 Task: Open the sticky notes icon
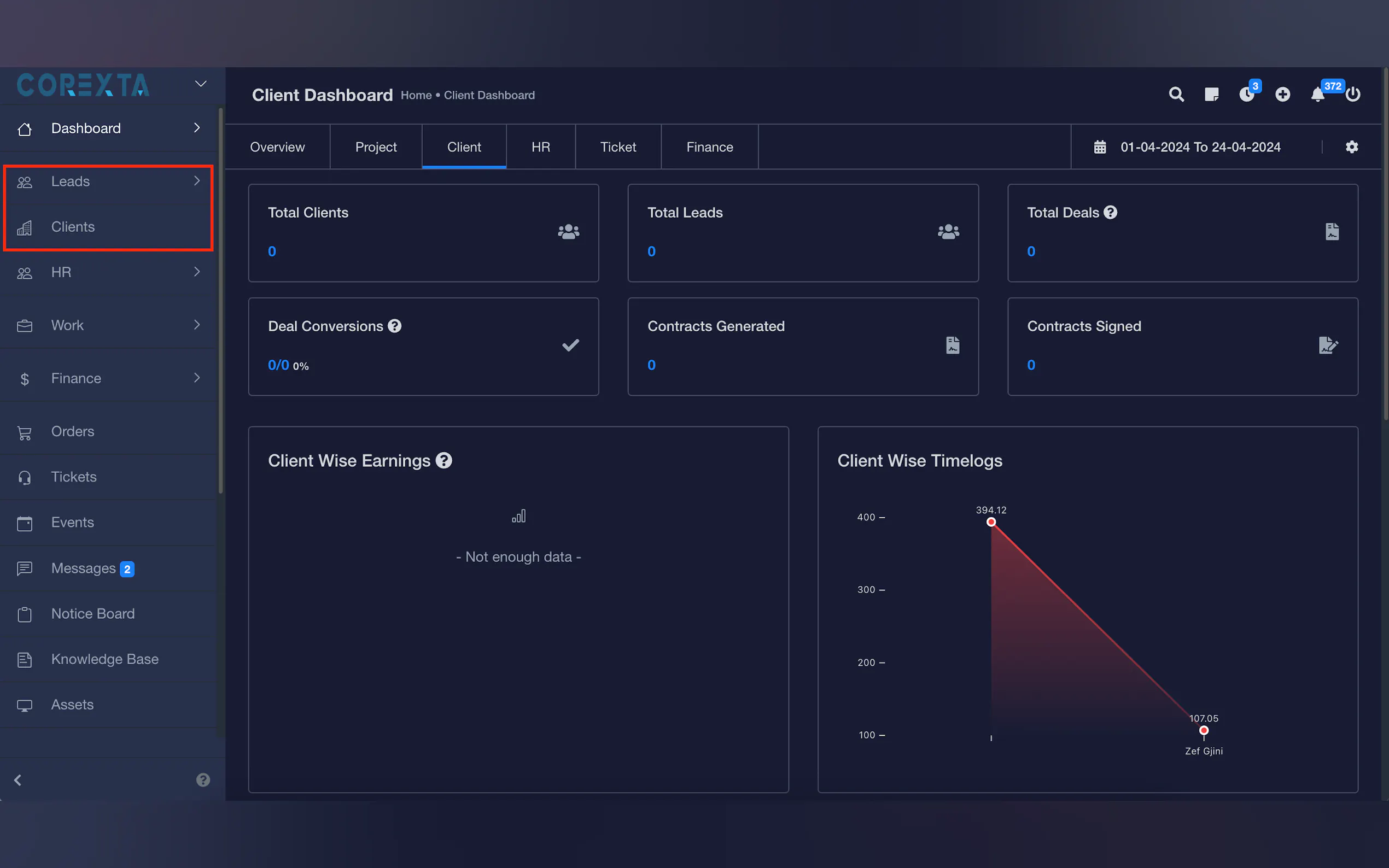tap(1212, 94)
